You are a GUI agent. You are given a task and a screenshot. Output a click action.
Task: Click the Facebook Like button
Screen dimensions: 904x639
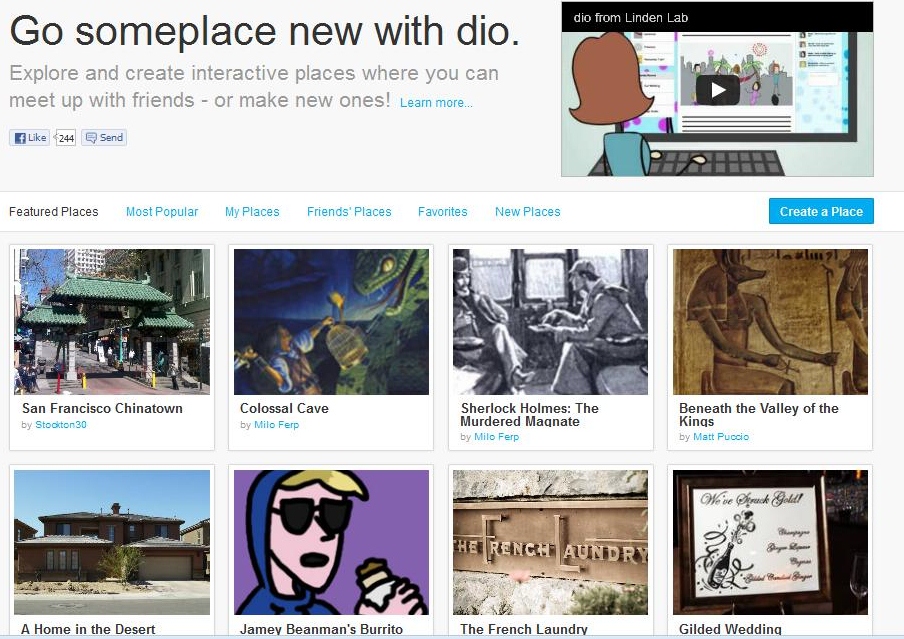(29, 138)
